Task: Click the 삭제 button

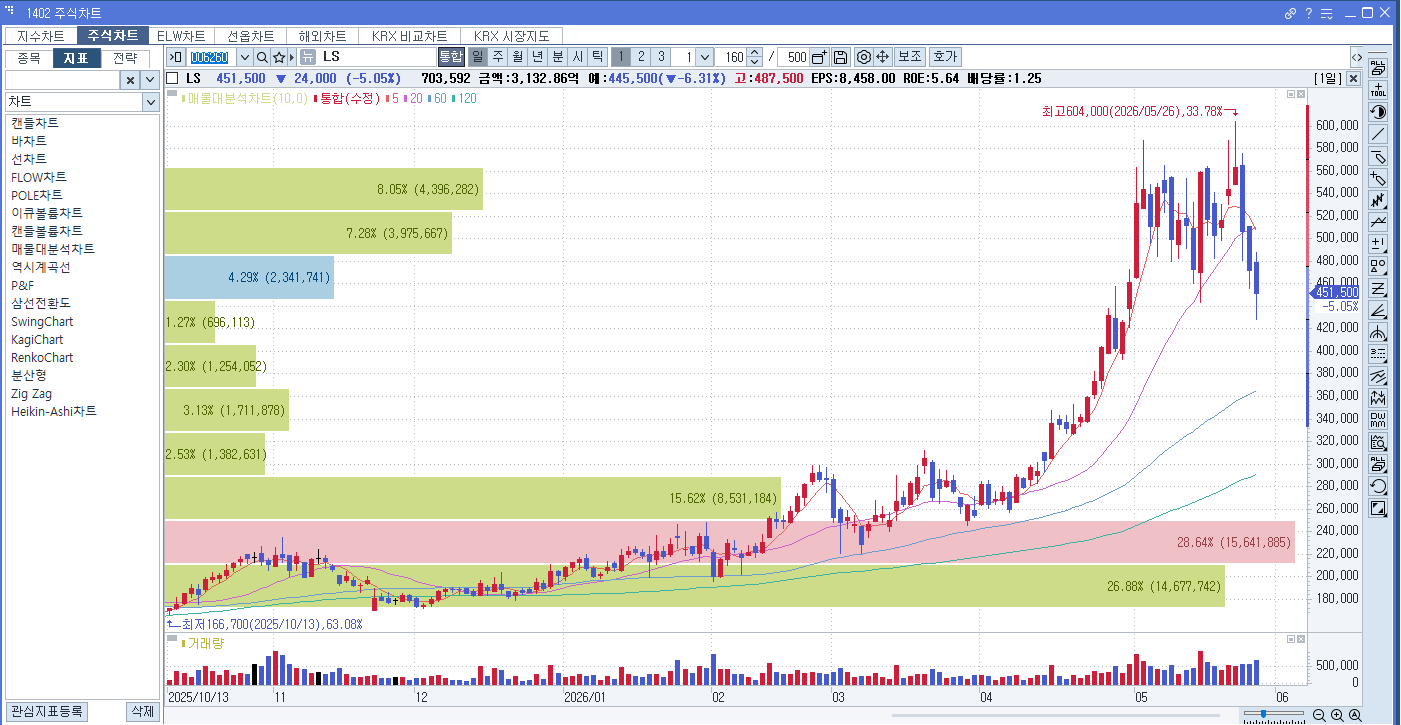Action: (x=142, y=711)
